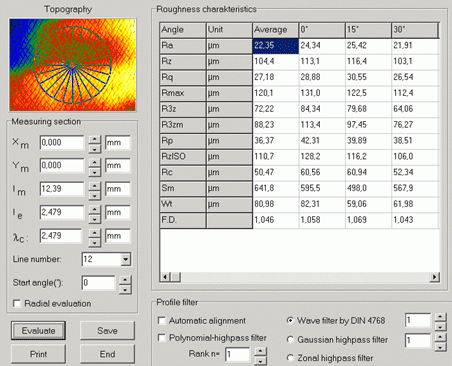
Task: Click the Angle column header
Action: pyautogui.click(x=183, y=30)
